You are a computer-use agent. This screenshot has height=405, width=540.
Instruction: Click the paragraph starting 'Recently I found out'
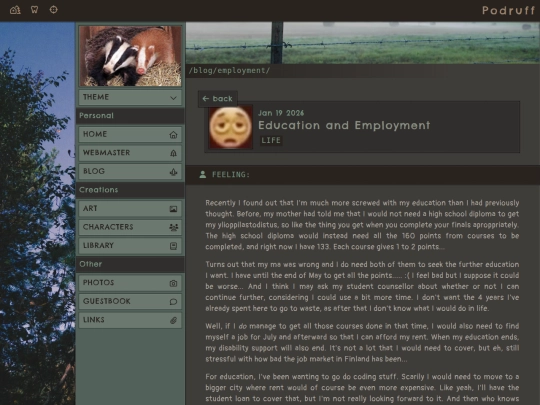click(362, 225)
